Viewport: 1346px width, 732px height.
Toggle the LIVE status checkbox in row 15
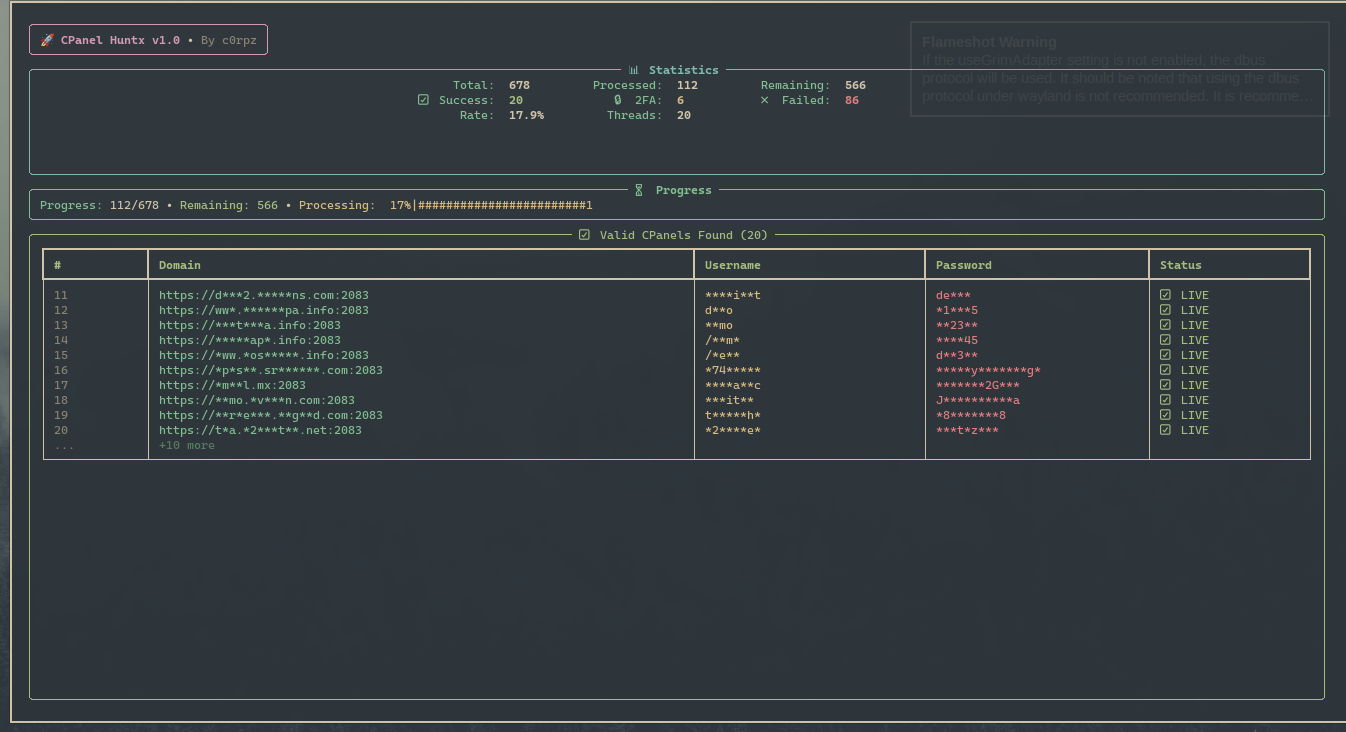1165,355
